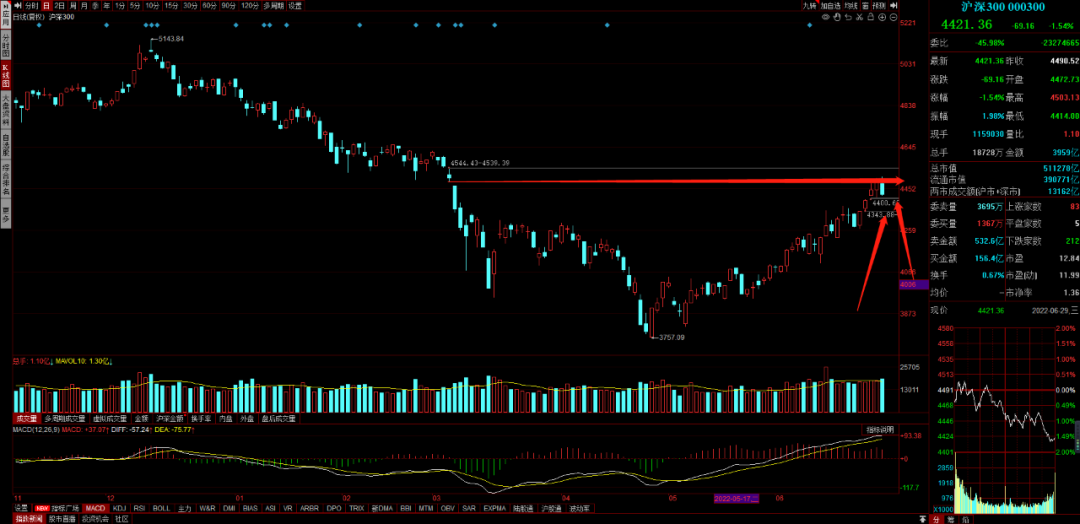Open the 指数新闻 bottom tab
1080x524 pixels.
tap(29, 518)
